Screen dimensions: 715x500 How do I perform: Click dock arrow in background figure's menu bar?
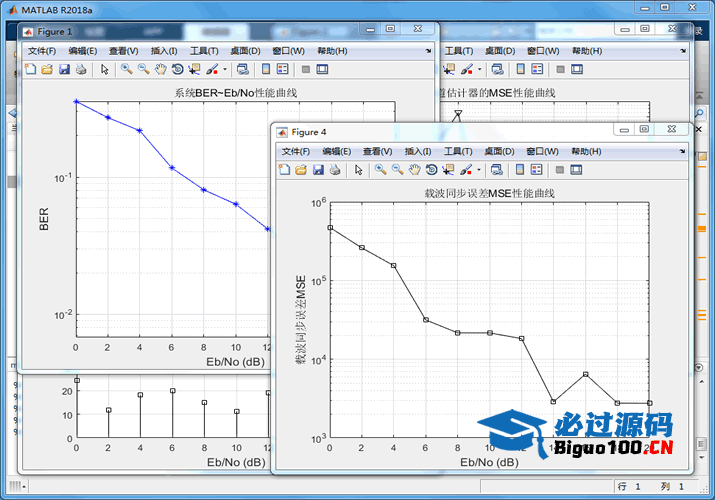click(x=683, y=51)
